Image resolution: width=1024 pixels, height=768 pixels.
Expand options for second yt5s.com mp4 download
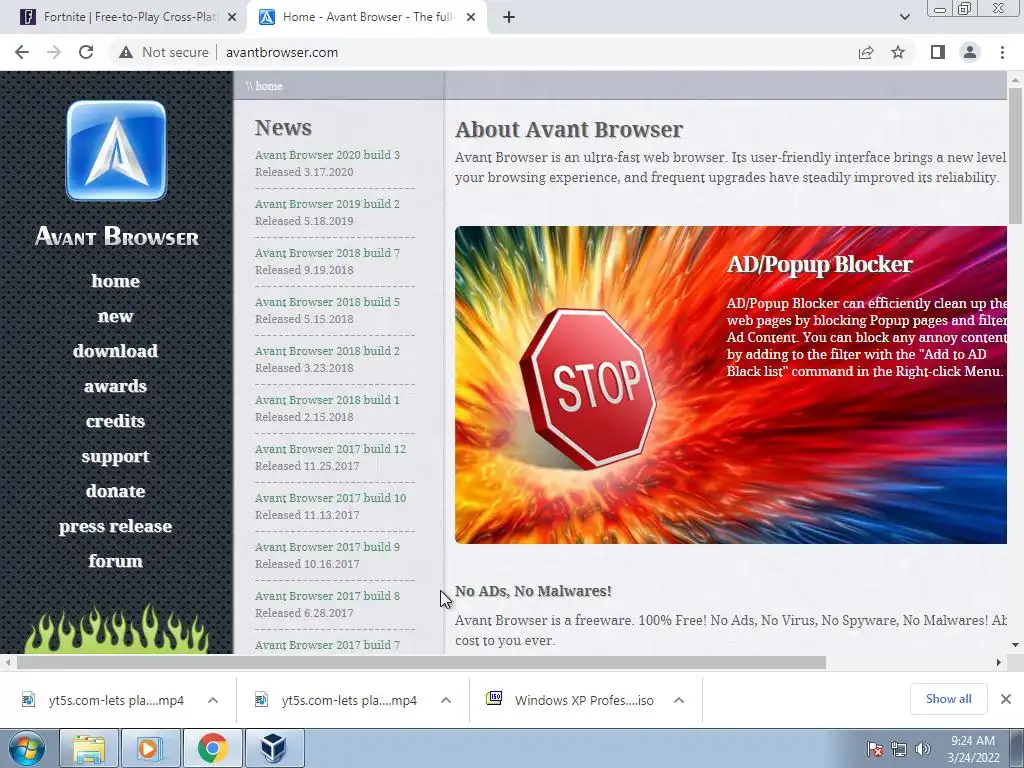(446, 700)
